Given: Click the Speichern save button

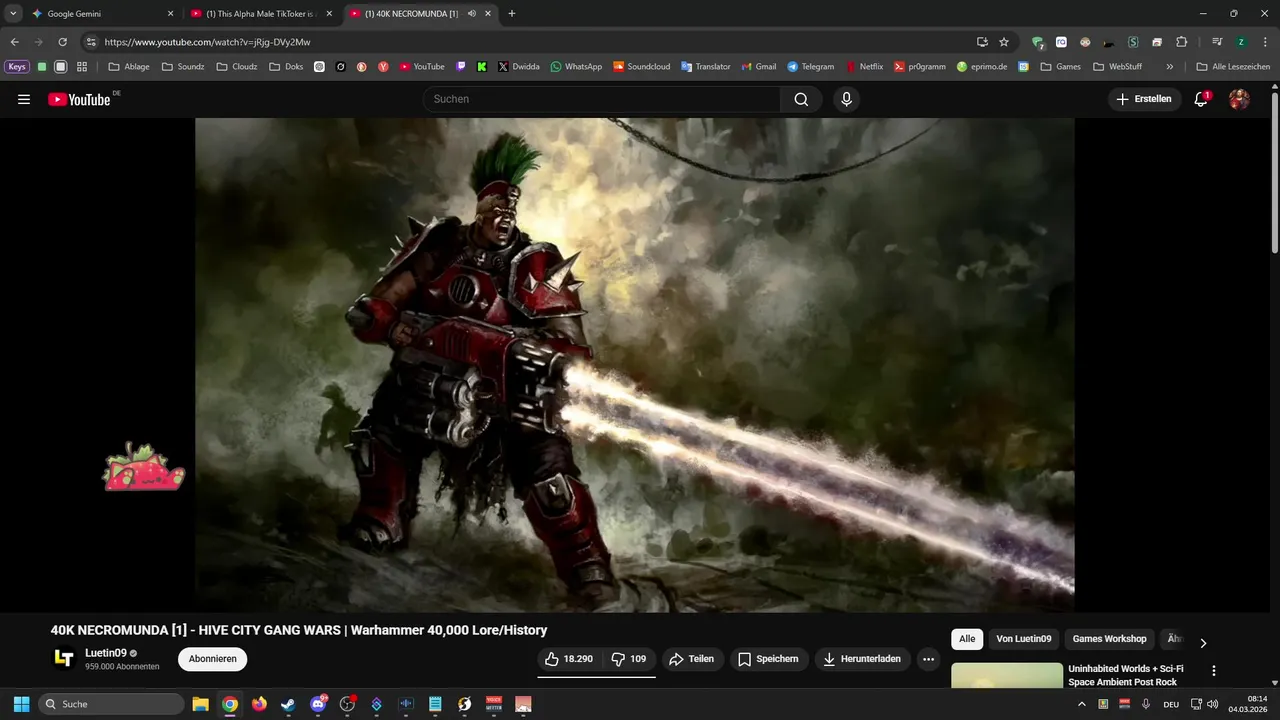Looking at the screenshot, I should [768, 659].
